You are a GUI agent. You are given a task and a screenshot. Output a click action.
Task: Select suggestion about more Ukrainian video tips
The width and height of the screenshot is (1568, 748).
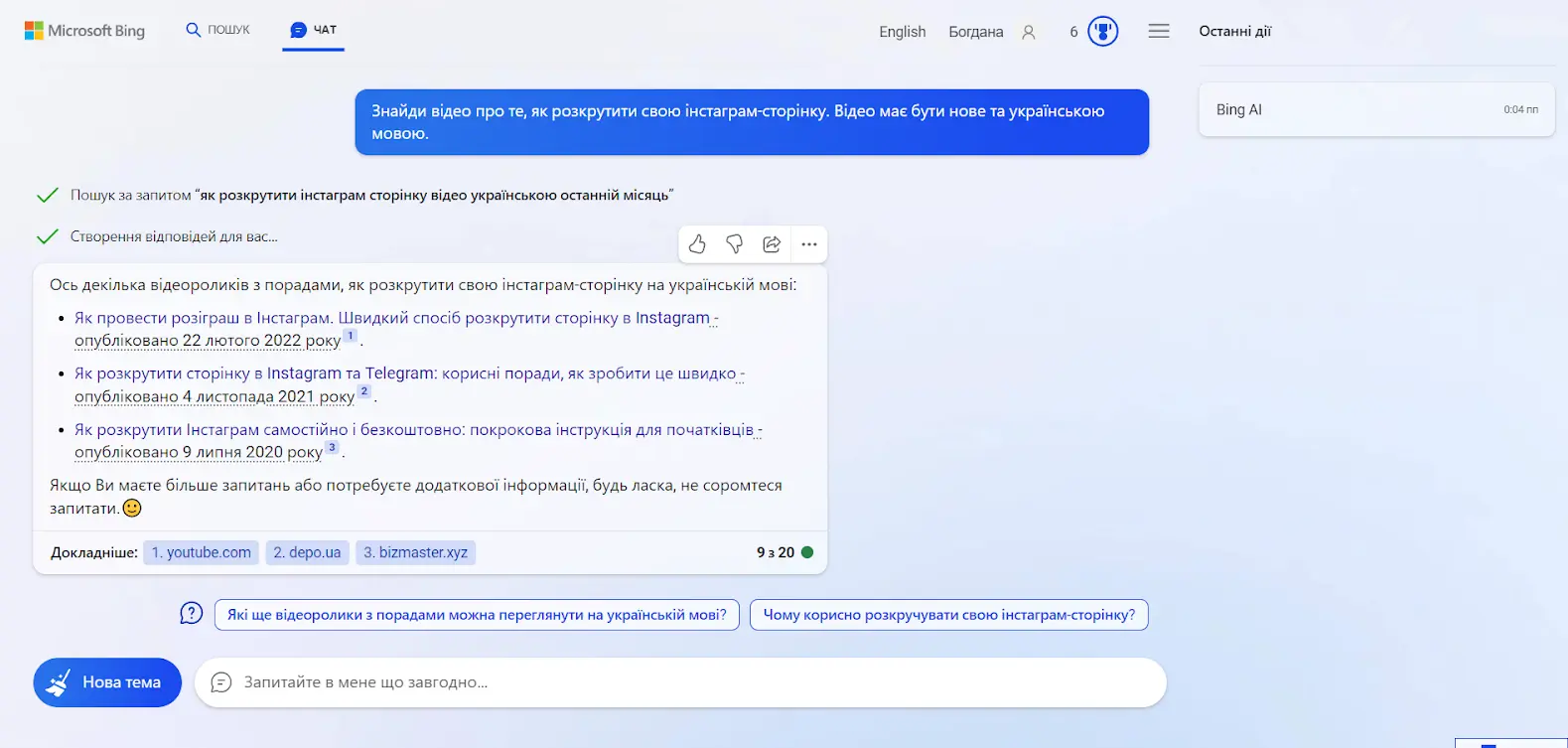pos(477,615)
